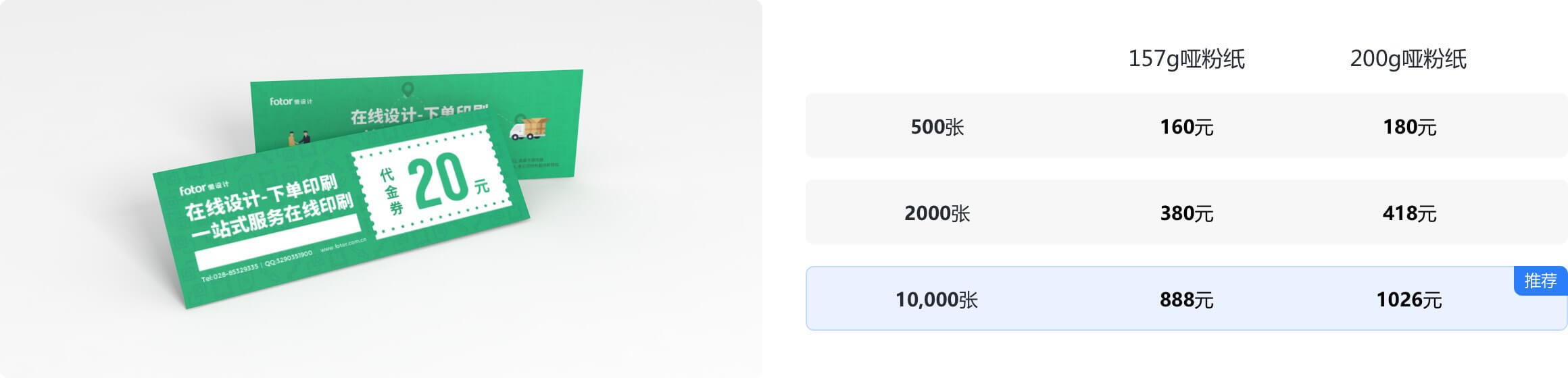1568x378 pixels.
Task: Choose the 10,000张 quantity row
Action: (x=937, y=299)
